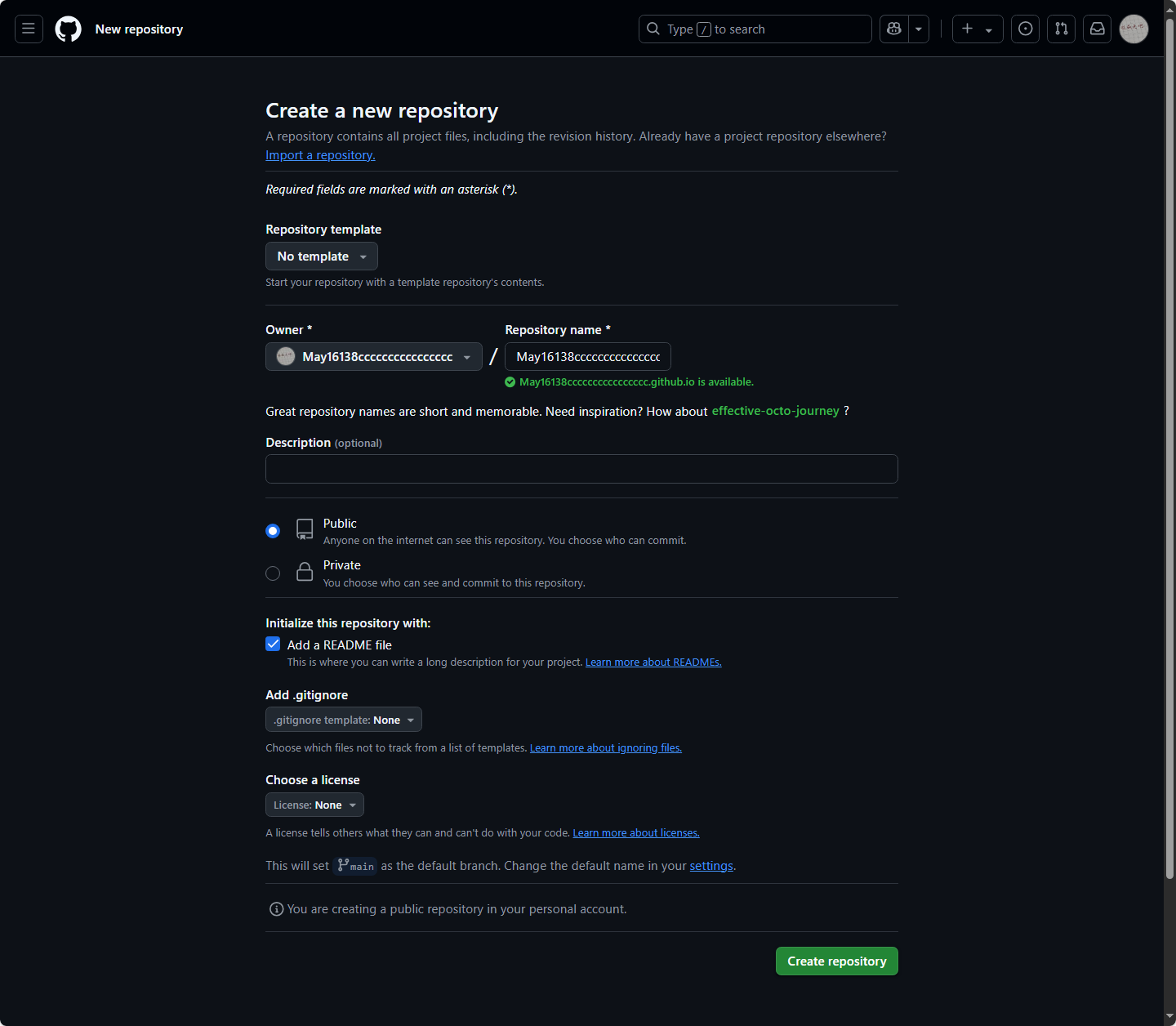Select the Public visibility radio button
Image resolution: width=1176 pixels, height=1026 pixels.
pos(273,531)
